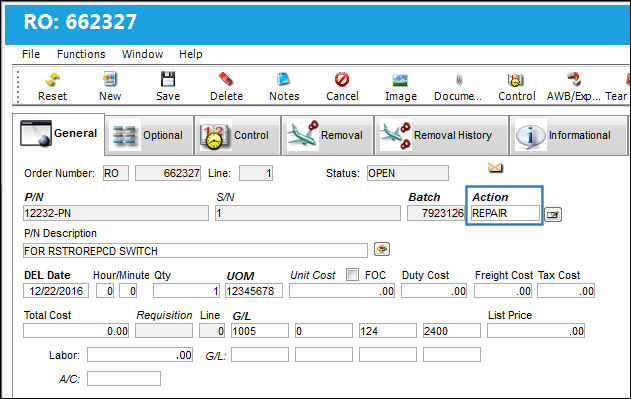Click the A/C input field
This screenshot has height=399, width=631.
click(124, 378)
